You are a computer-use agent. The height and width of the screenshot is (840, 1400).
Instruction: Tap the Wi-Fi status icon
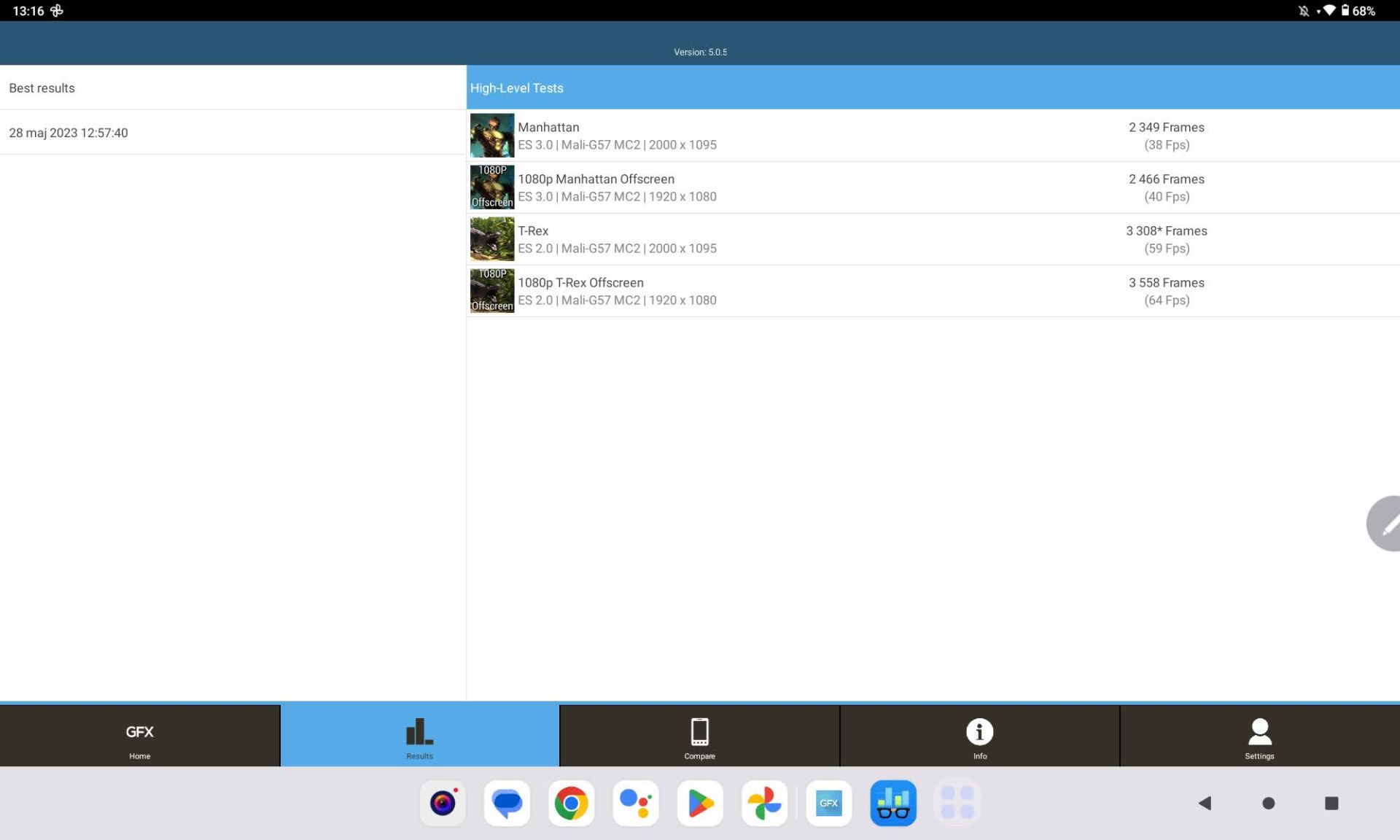point(1329,10)
